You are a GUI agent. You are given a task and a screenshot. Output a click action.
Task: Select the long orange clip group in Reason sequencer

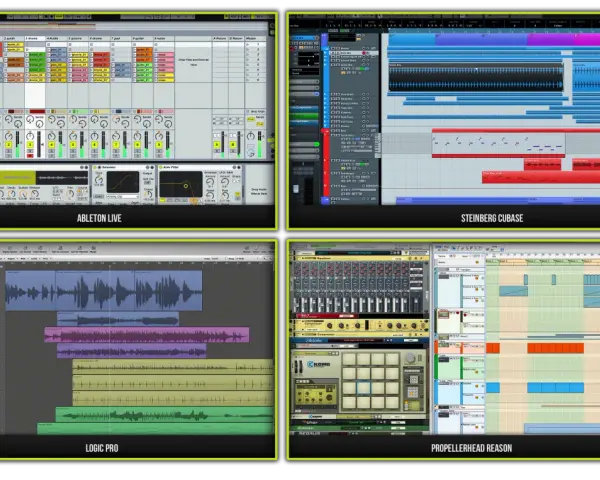pyautogui.click(x=556, y=348)
